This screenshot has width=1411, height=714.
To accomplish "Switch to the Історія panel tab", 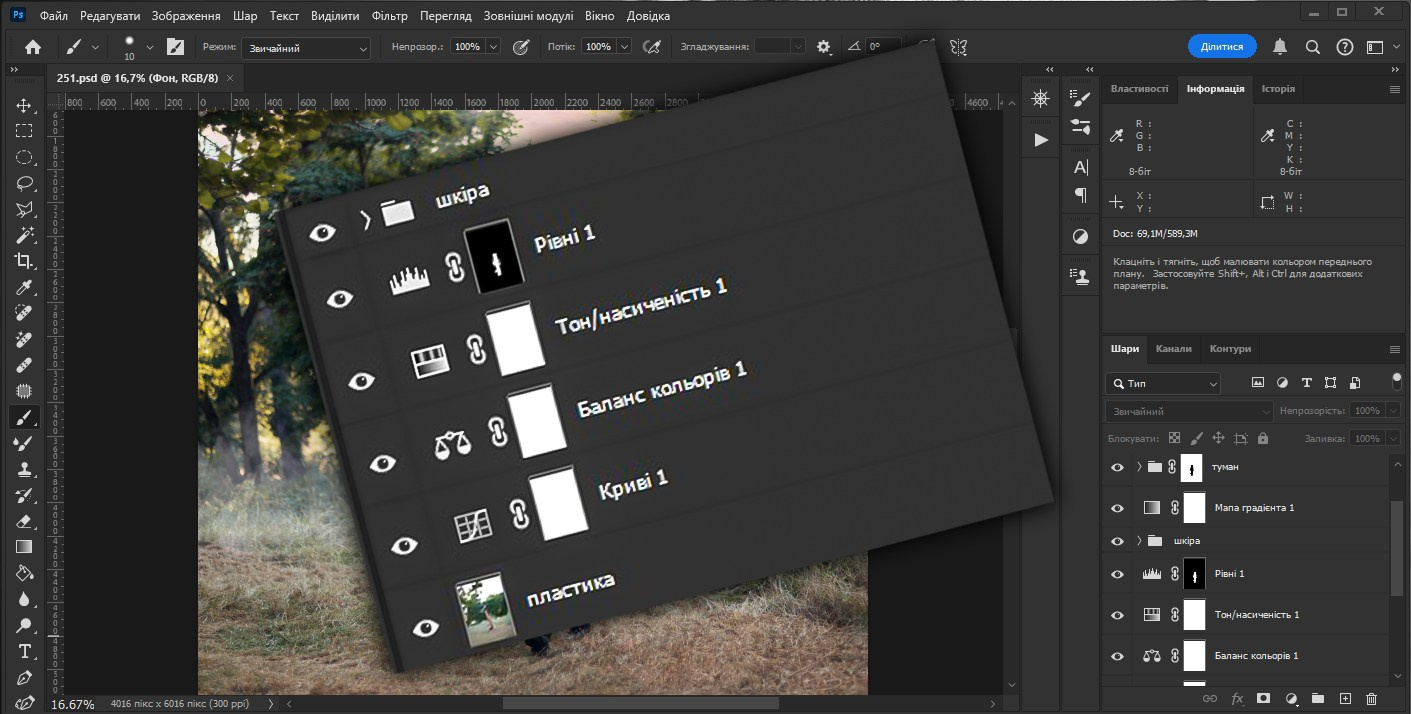I will tap(1278, 89).
